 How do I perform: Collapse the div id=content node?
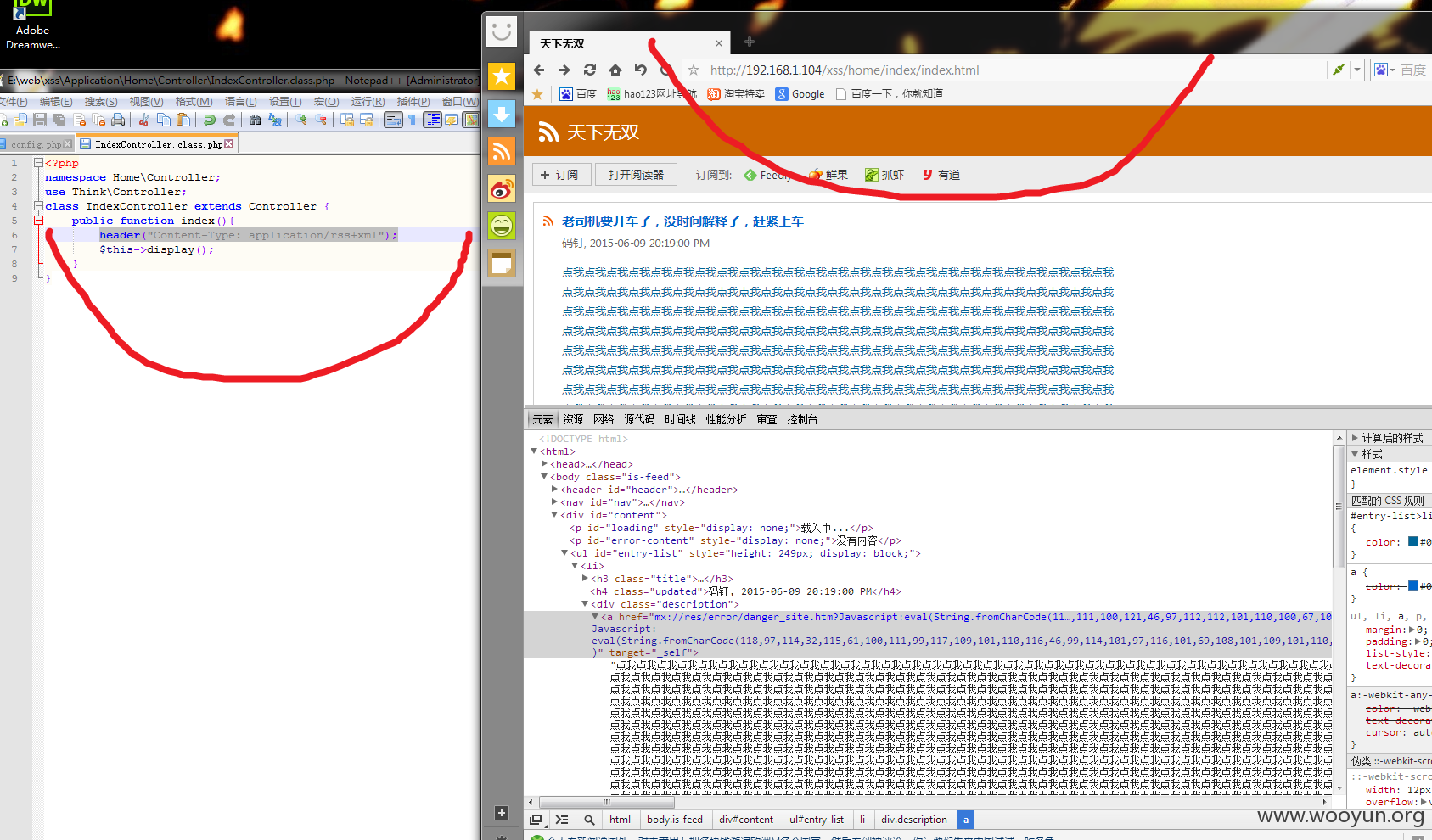pyautogui.click(x=554, y=515)
